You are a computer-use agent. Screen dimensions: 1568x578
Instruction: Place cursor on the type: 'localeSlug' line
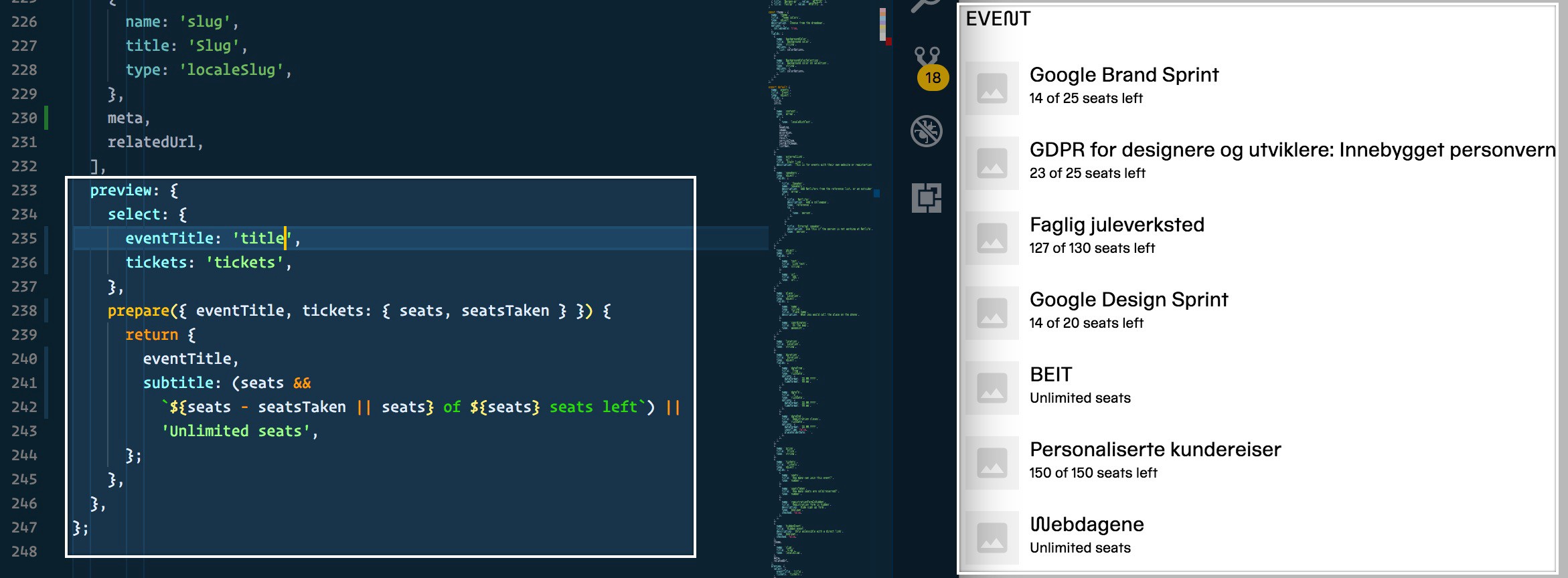tap(209, 70)
